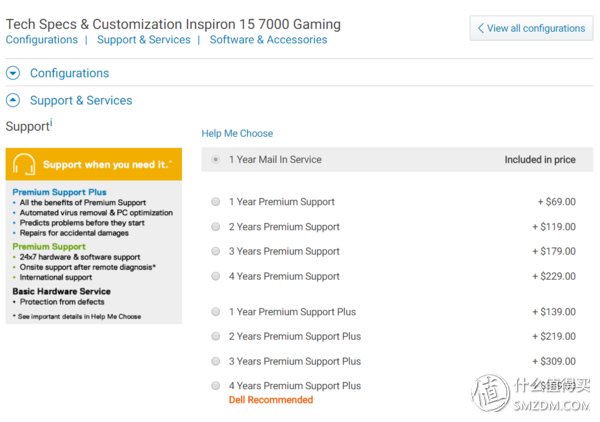Open the Configurations anchor link
The image size is (600, 422).
click(x=42, y=40)
